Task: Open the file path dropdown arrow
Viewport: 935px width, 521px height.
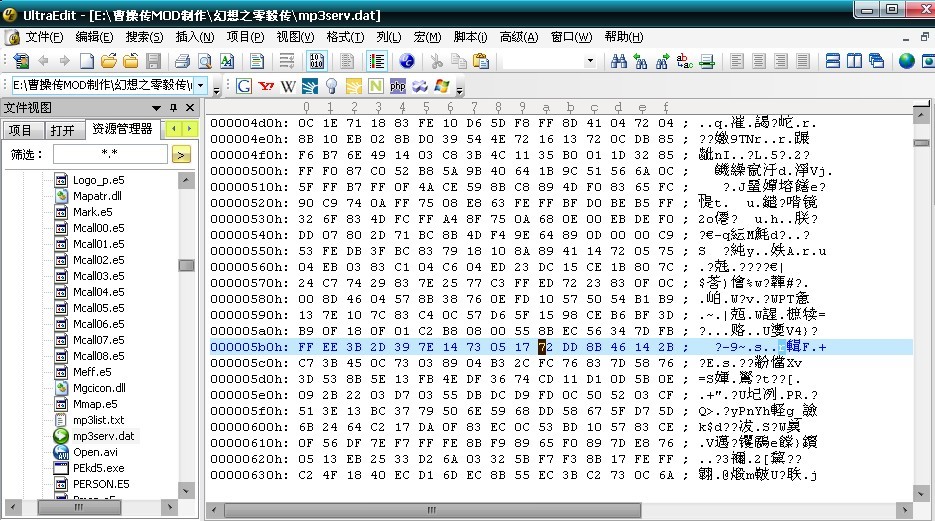Action: point(201,85)
